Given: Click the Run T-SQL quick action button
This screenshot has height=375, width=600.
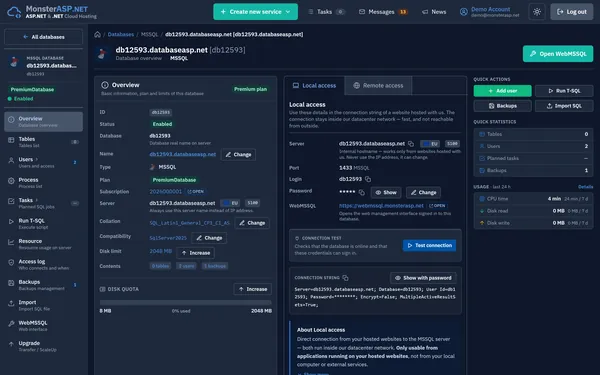Looking at the screenshot, I should coord(564,91).
